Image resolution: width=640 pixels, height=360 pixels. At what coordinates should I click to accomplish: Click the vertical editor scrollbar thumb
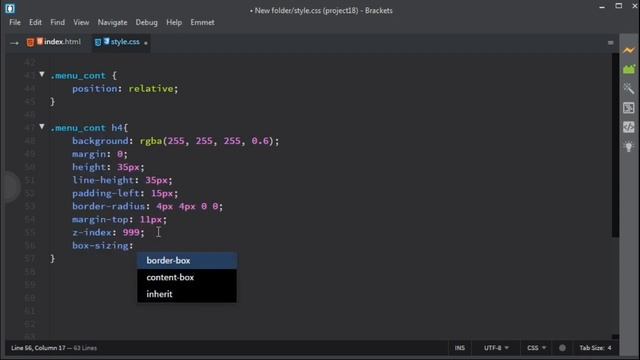click(615, 145)
